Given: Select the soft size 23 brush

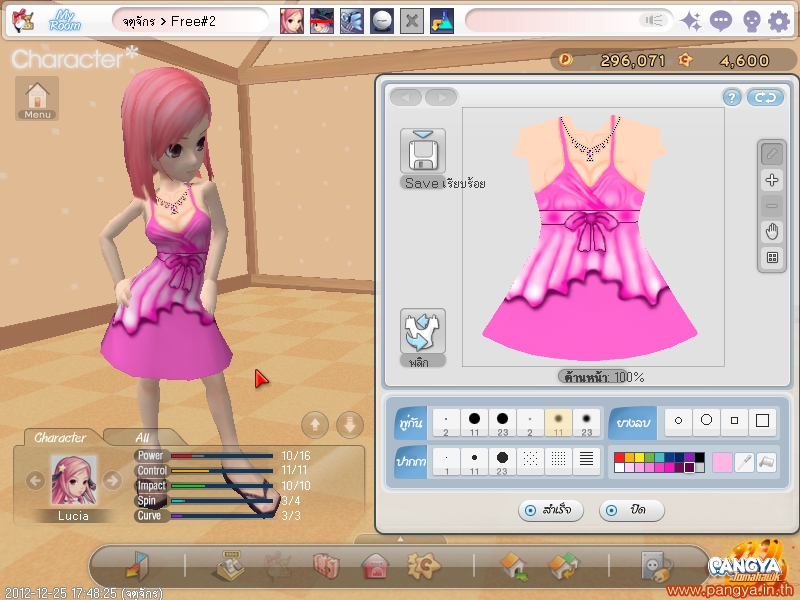Looking at the screenshot, I should pos(587,422).
